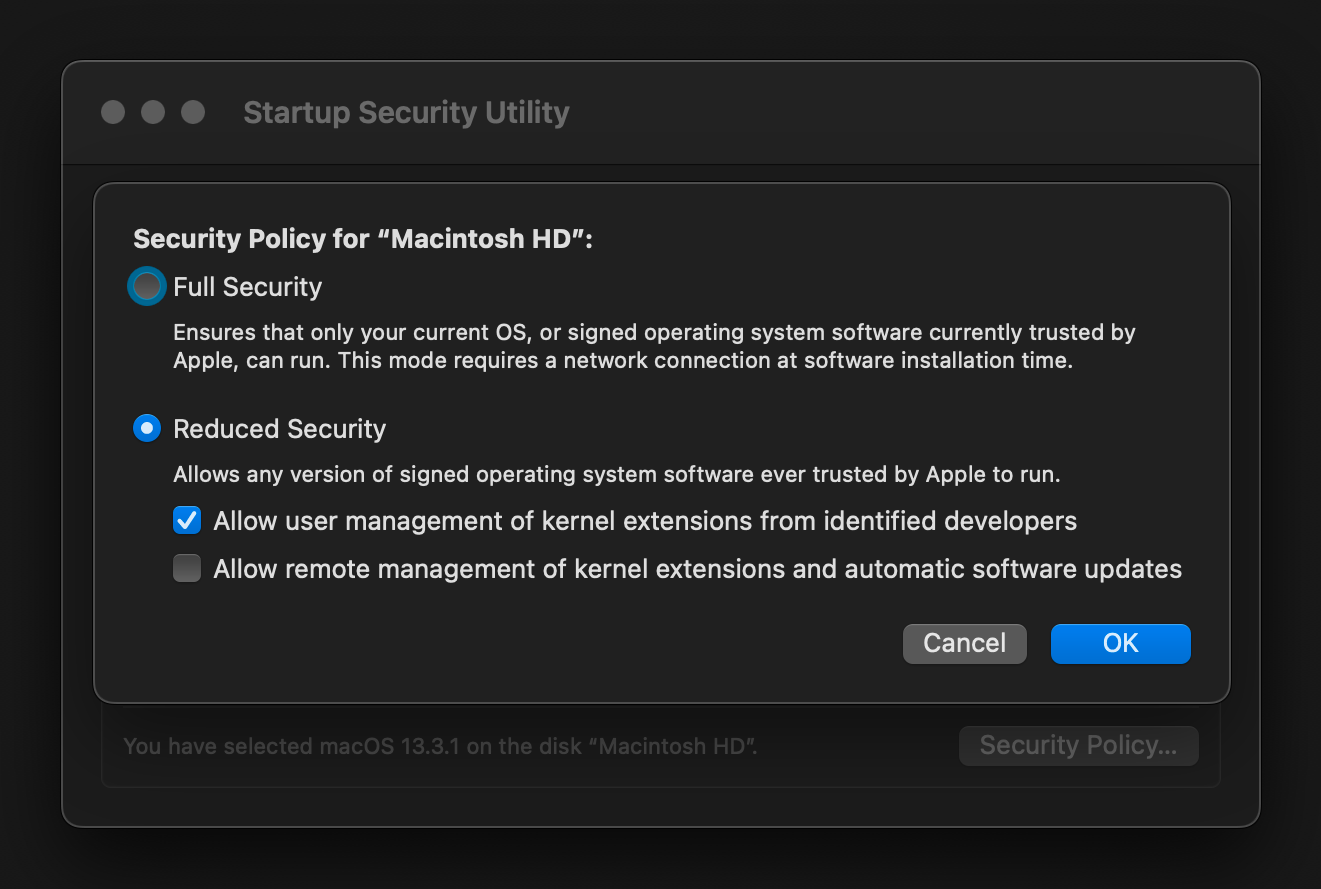Screen dimensions: 1321x889
Task: Click the Cancel button
Action: 964,643
